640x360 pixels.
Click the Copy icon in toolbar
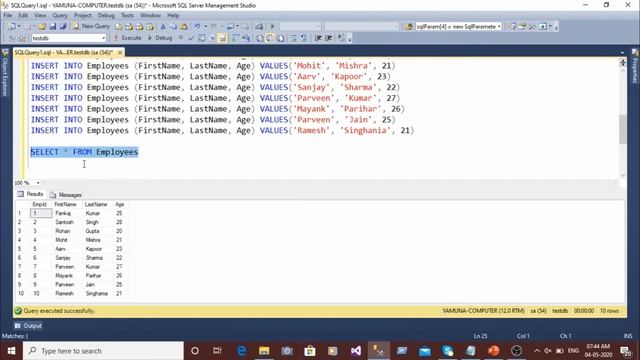pyautogui.click(x=173, y=27)
